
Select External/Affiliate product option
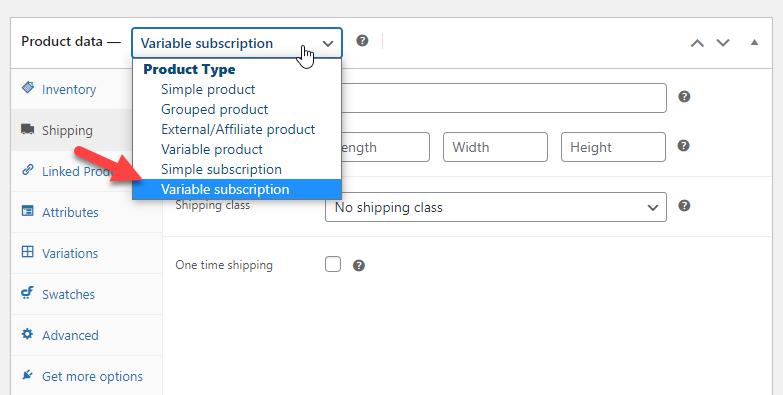237,129
